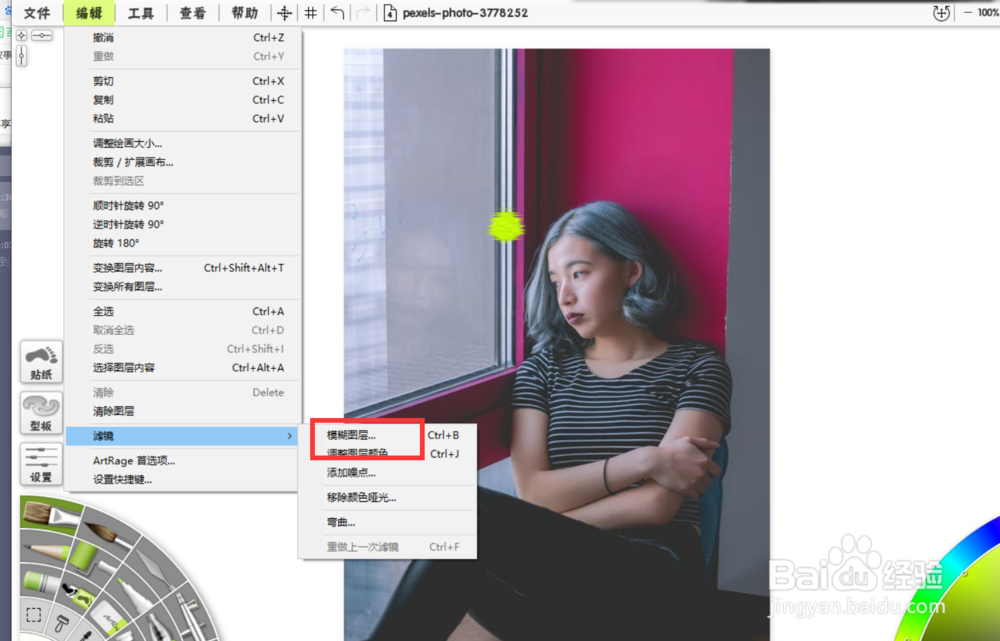Choose 粘贴 from the Edit menu
Image resolution: width=1000 pixels, height=641 pixels.
tap(182, 118)
